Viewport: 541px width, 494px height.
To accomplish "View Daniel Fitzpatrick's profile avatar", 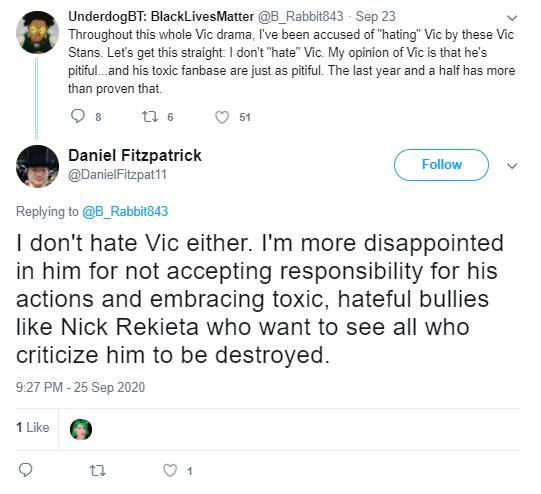I will pyautogui.click(x=37, y=166).
